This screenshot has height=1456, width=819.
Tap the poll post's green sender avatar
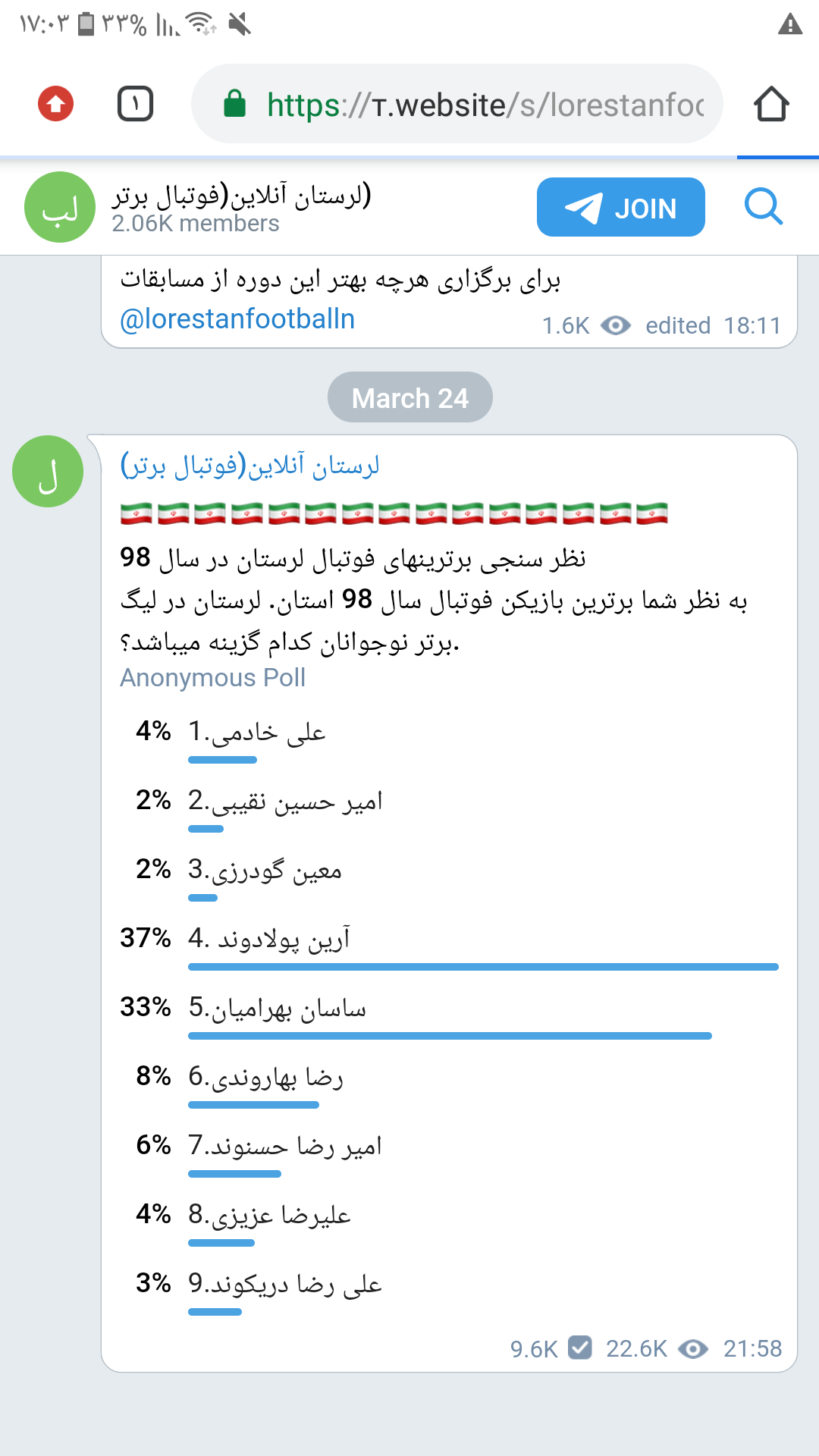coord(48,471)
